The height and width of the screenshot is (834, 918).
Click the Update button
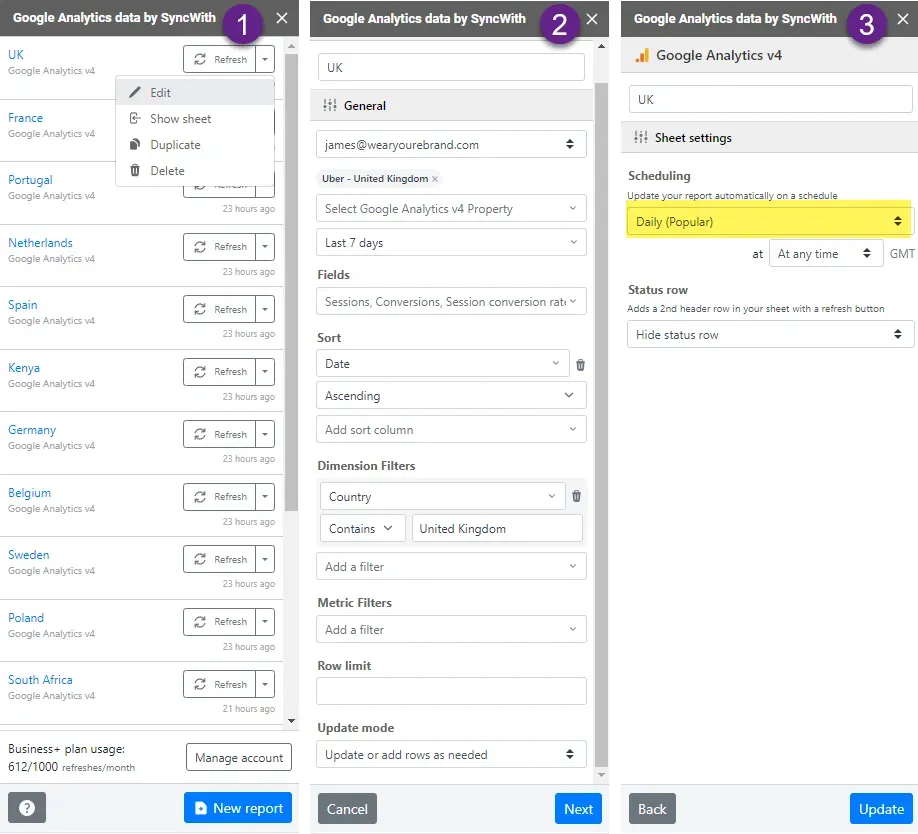tap(881, 809)
